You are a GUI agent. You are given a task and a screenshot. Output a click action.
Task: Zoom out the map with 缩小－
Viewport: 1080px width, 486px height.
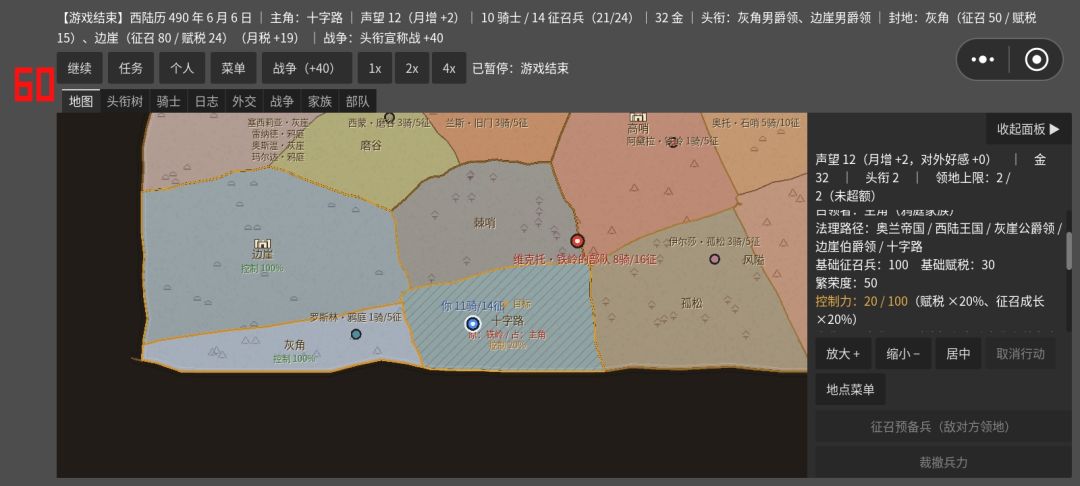903,354
